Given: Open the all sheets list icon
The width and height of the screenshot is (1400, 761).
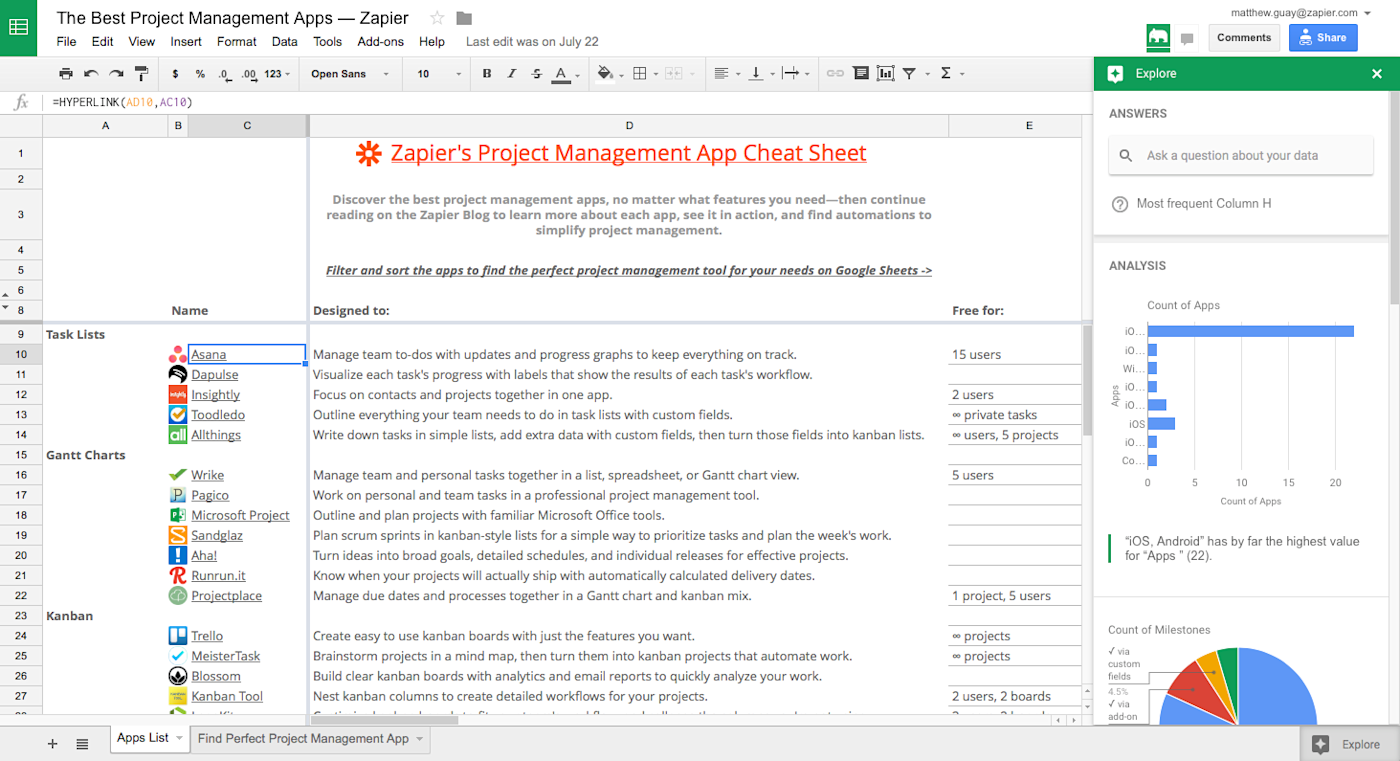Looking at the screenshot, I should [x=82, y=743].
